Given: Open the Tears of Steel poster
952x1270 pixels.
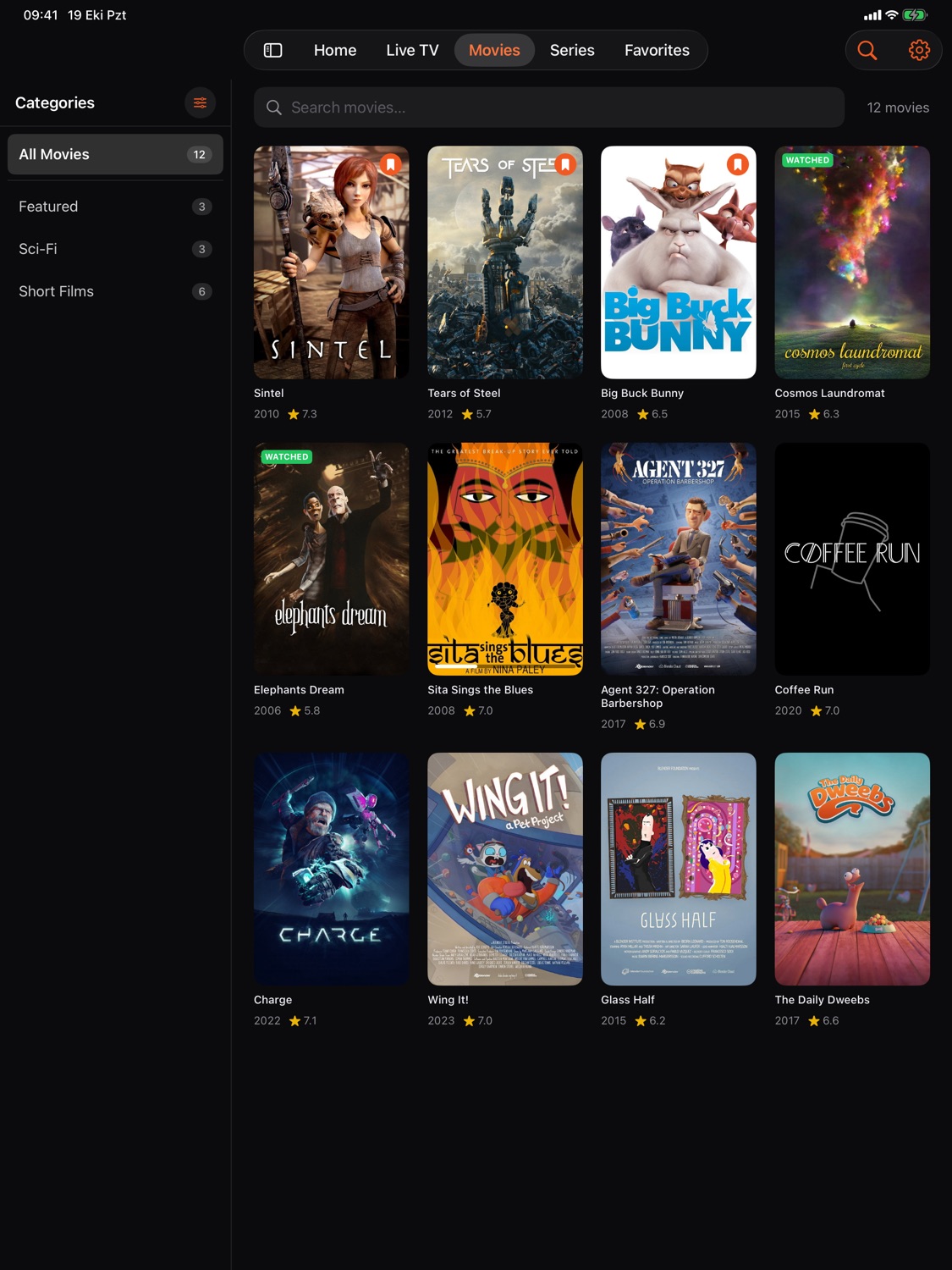Looking at the screenshot, I should point(505,262).
